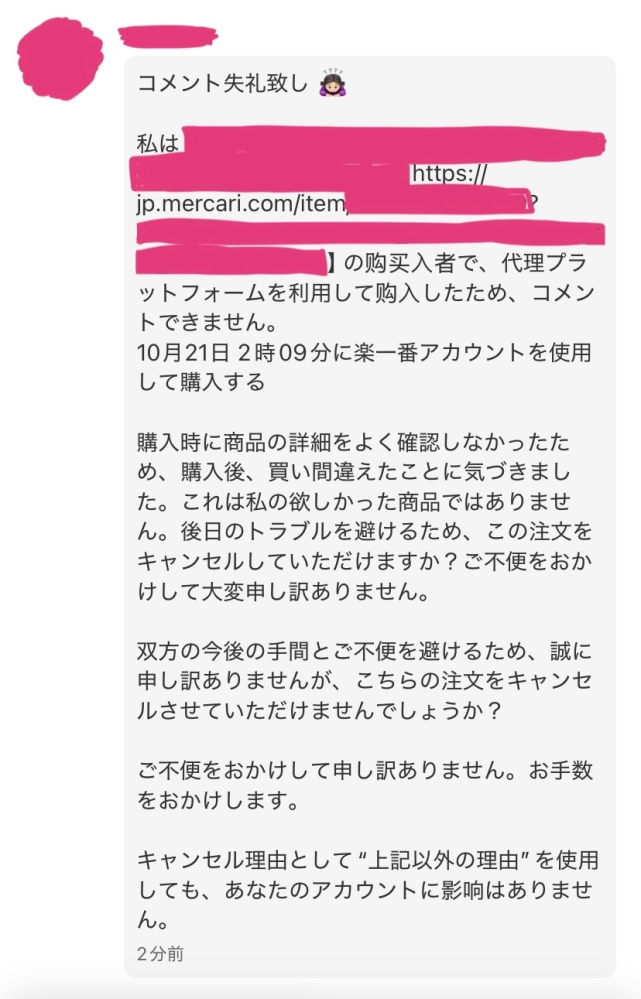Viewport: 641px width, 999px height.
Task: Click the 'して購入する' line
Action: tap(201, 382)
